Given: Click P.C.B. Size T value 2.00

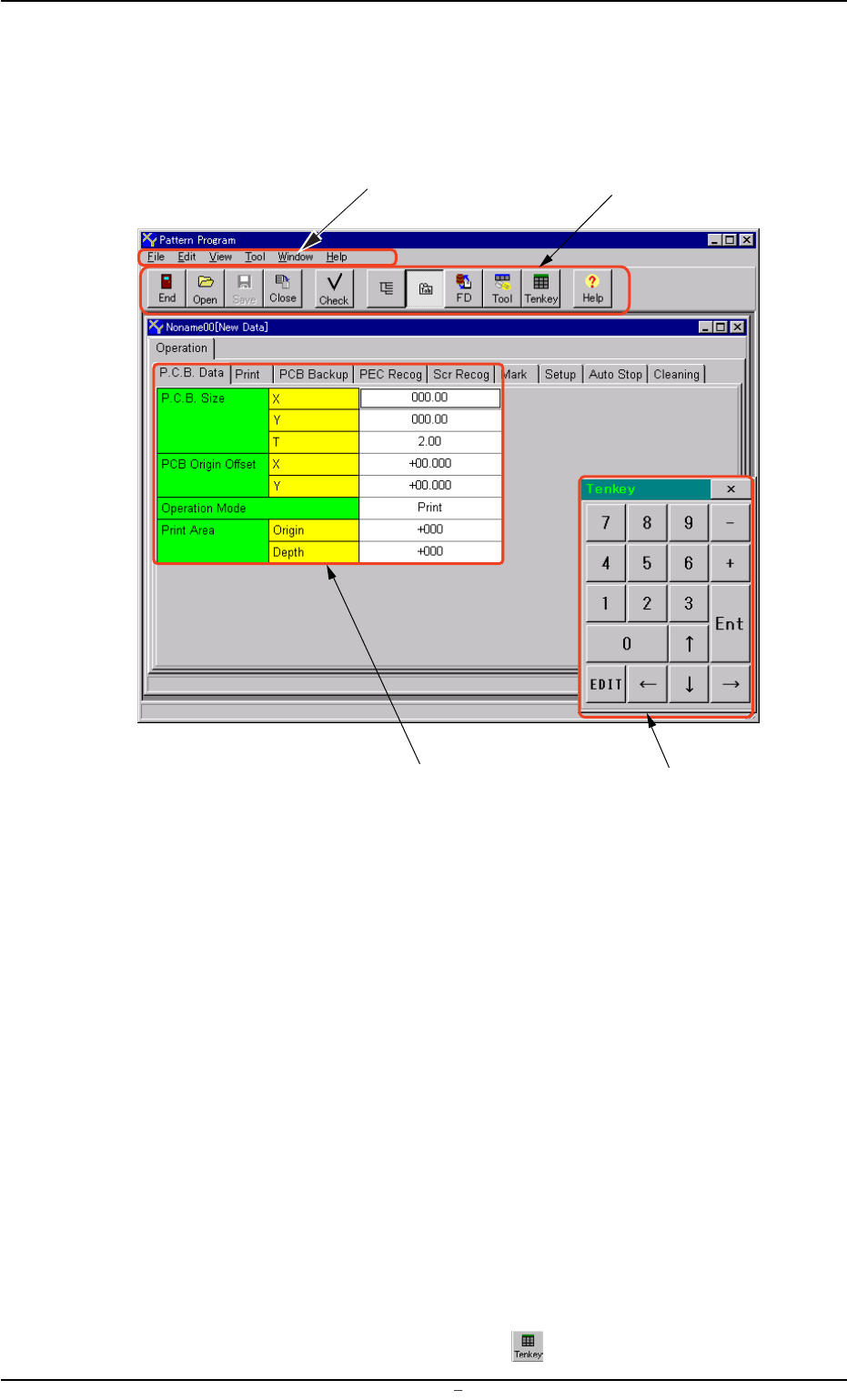Looking at the screenshot, I should pos(430,441).
